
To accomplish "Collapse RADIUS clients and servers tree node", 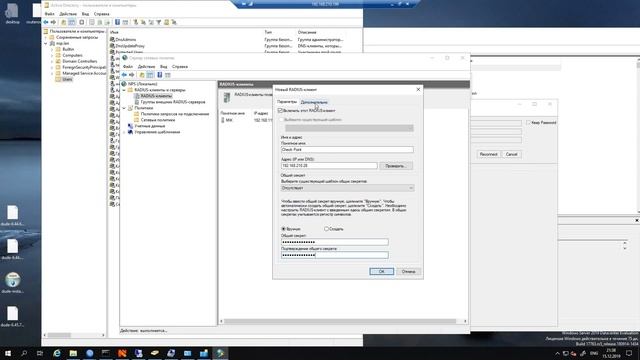I will click(x=124, y=90).
